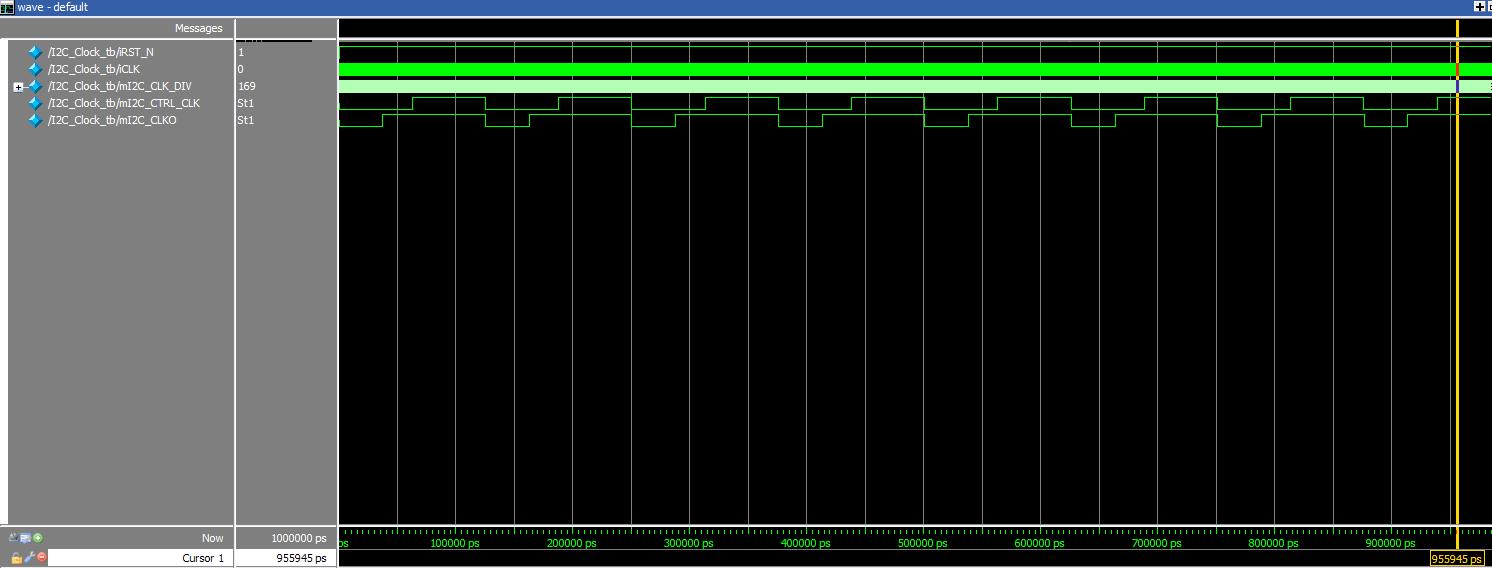Click value 169 of mI2C_CLK_DIV
This screenshot has height=568, width=1492.
pyautogui.click(x=246, y=86)
